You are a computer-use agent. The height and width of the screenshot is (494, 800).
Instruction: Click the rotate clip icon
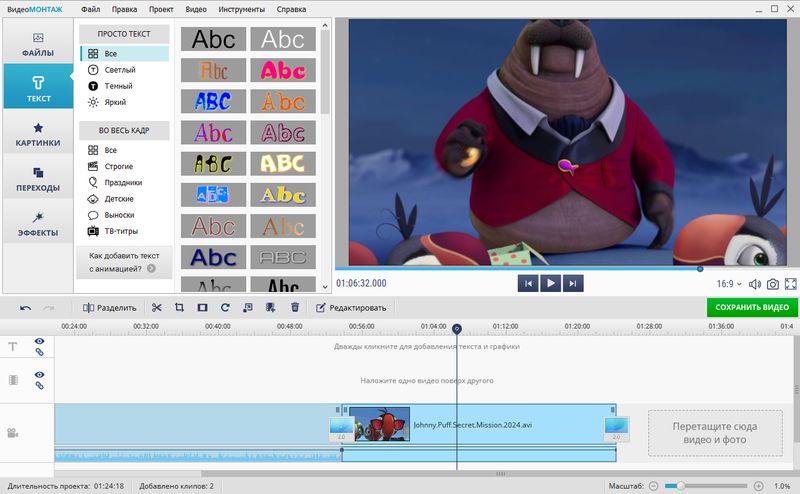pos(225,308)
